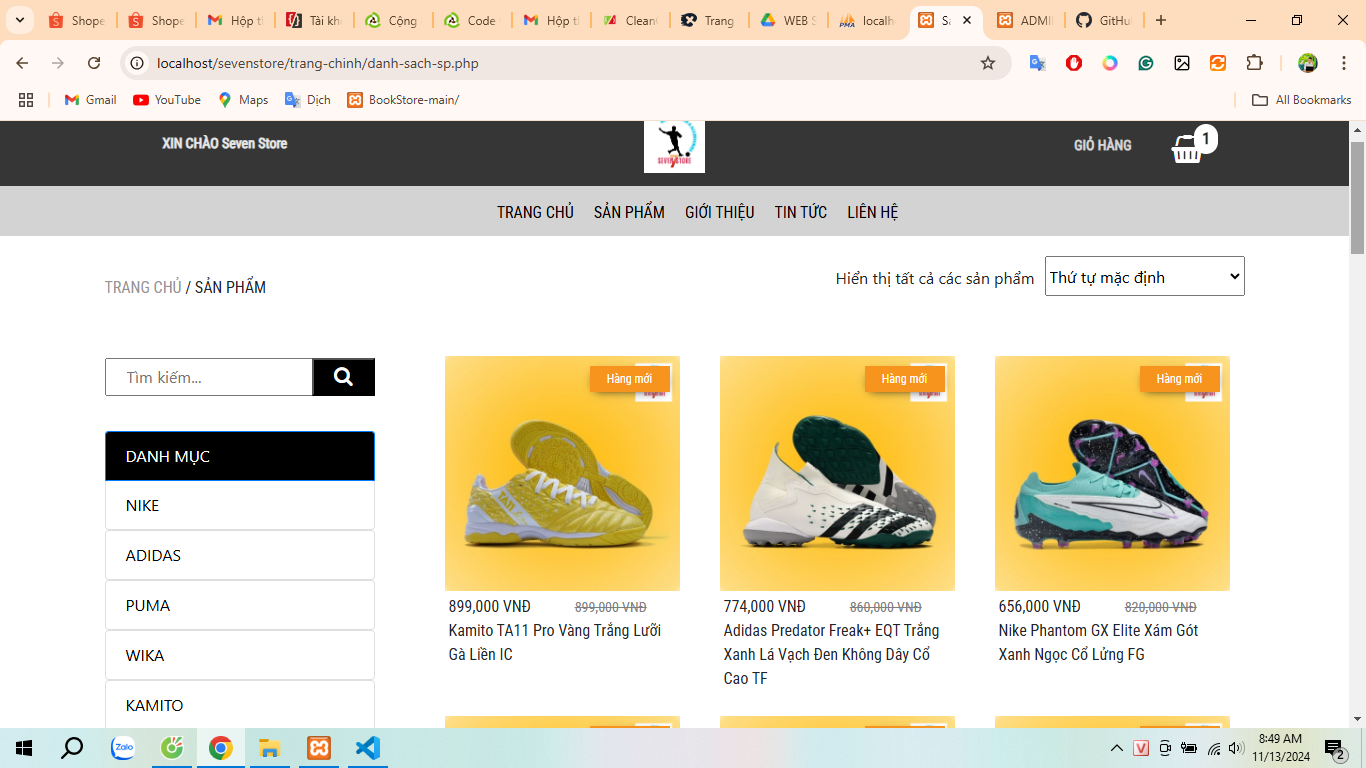This screenshot has width=1366, height=768.
Task: Open the Chrome three-dot menu
Action: [x=1344, y=63]
